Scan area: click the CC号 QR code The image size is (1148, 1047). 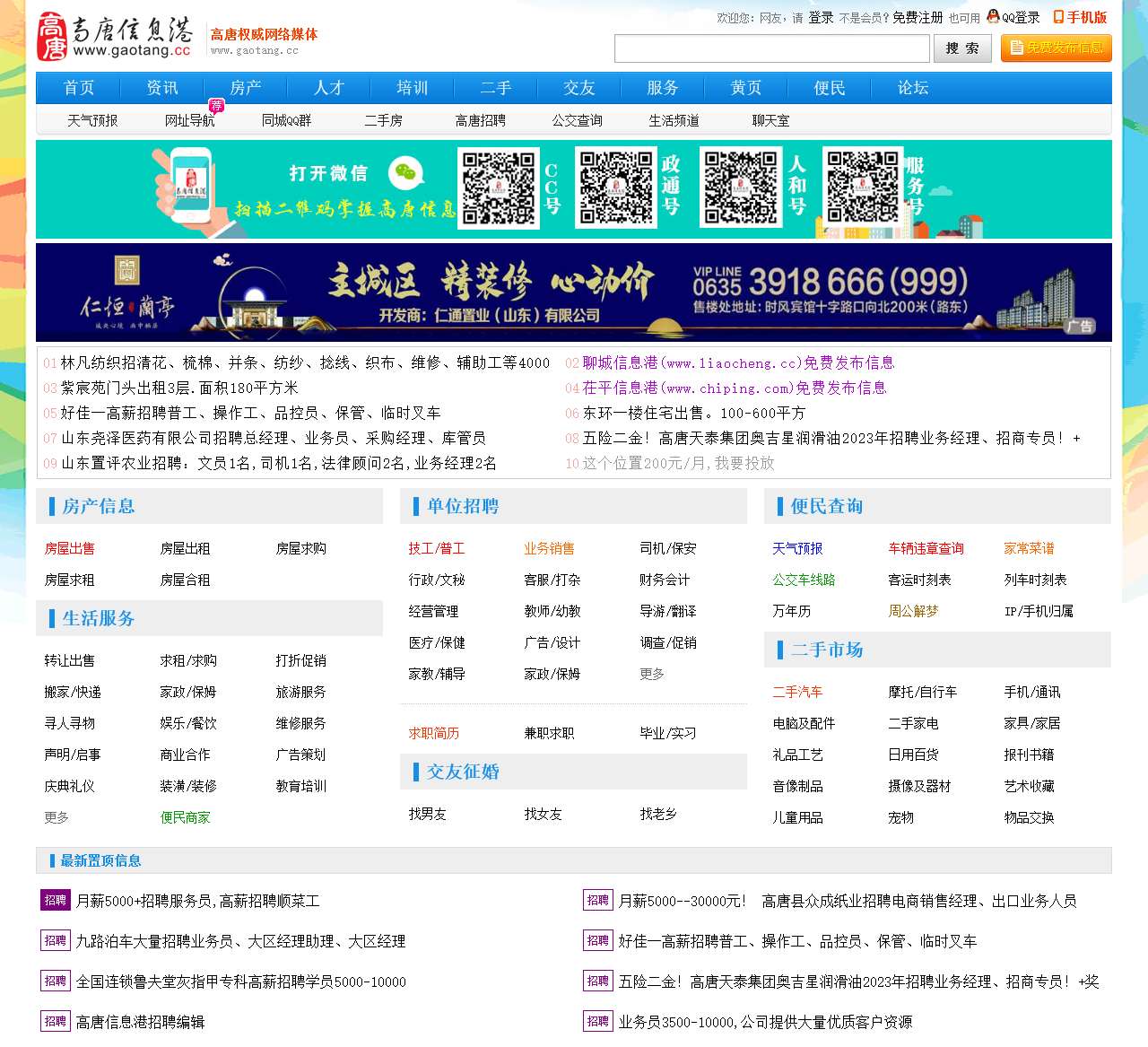499,188
